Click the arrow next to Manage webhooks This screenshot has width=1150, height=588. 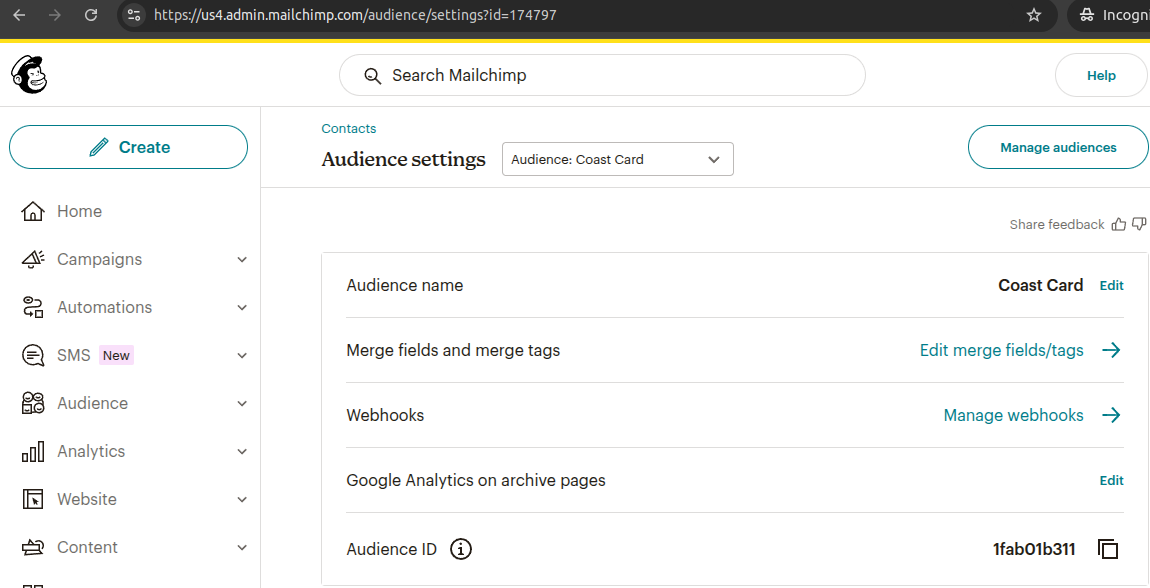(1111, 415)
